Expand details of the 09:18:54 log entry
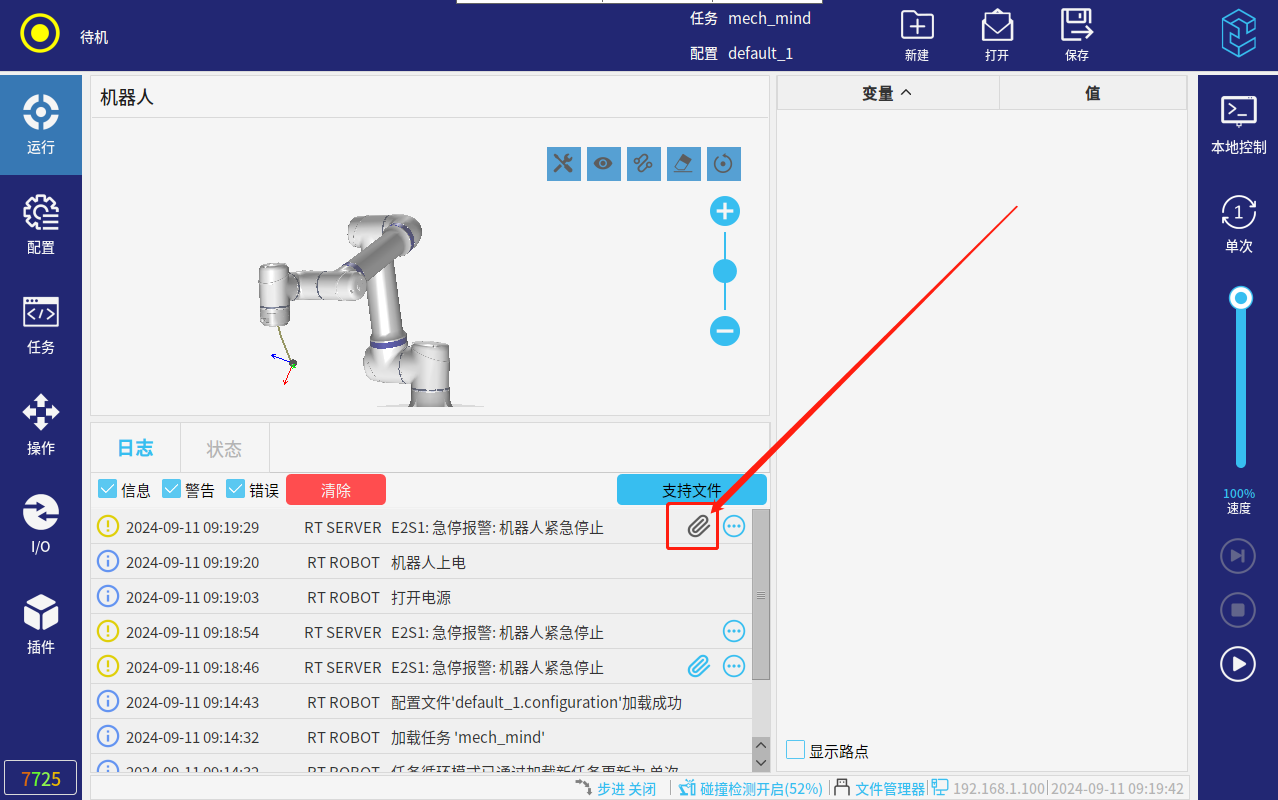 tap(734, 631)
